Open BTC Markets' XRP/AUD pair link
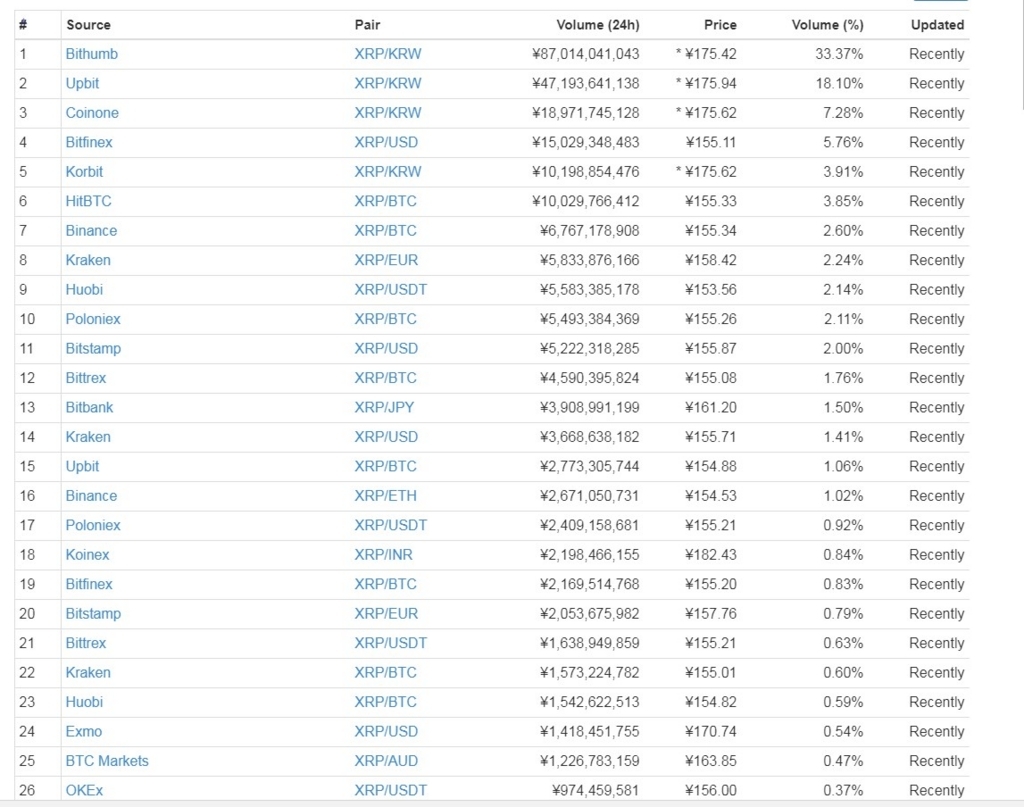The width and height of the screenshot is (1024, 807). [x=386, y=761]
